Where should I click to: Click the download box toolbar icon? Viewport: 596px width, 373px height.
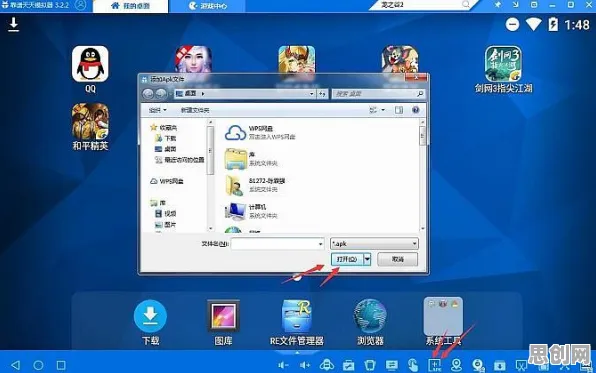pos(499,366)
